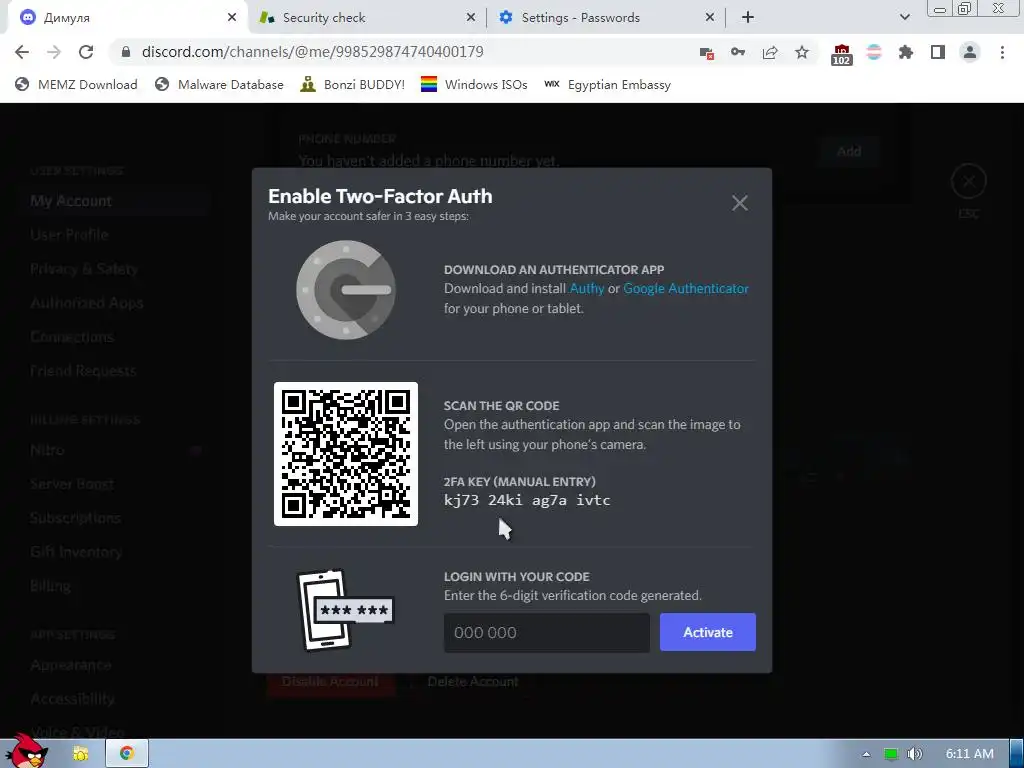Open the volume speaker tray icon

(x=915, y=754)
